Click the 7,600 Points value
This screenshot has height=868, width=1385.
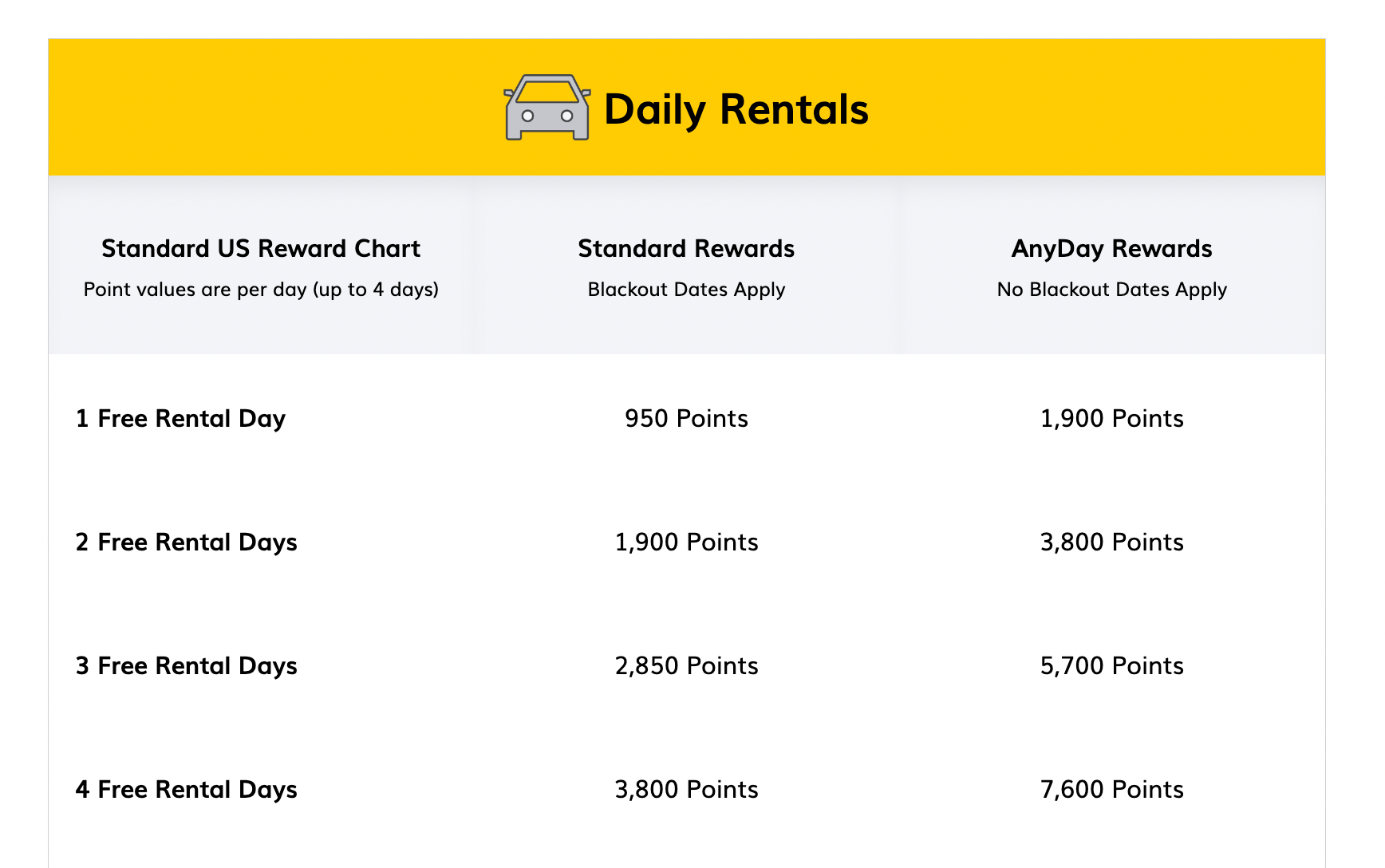click(1111, 790)
